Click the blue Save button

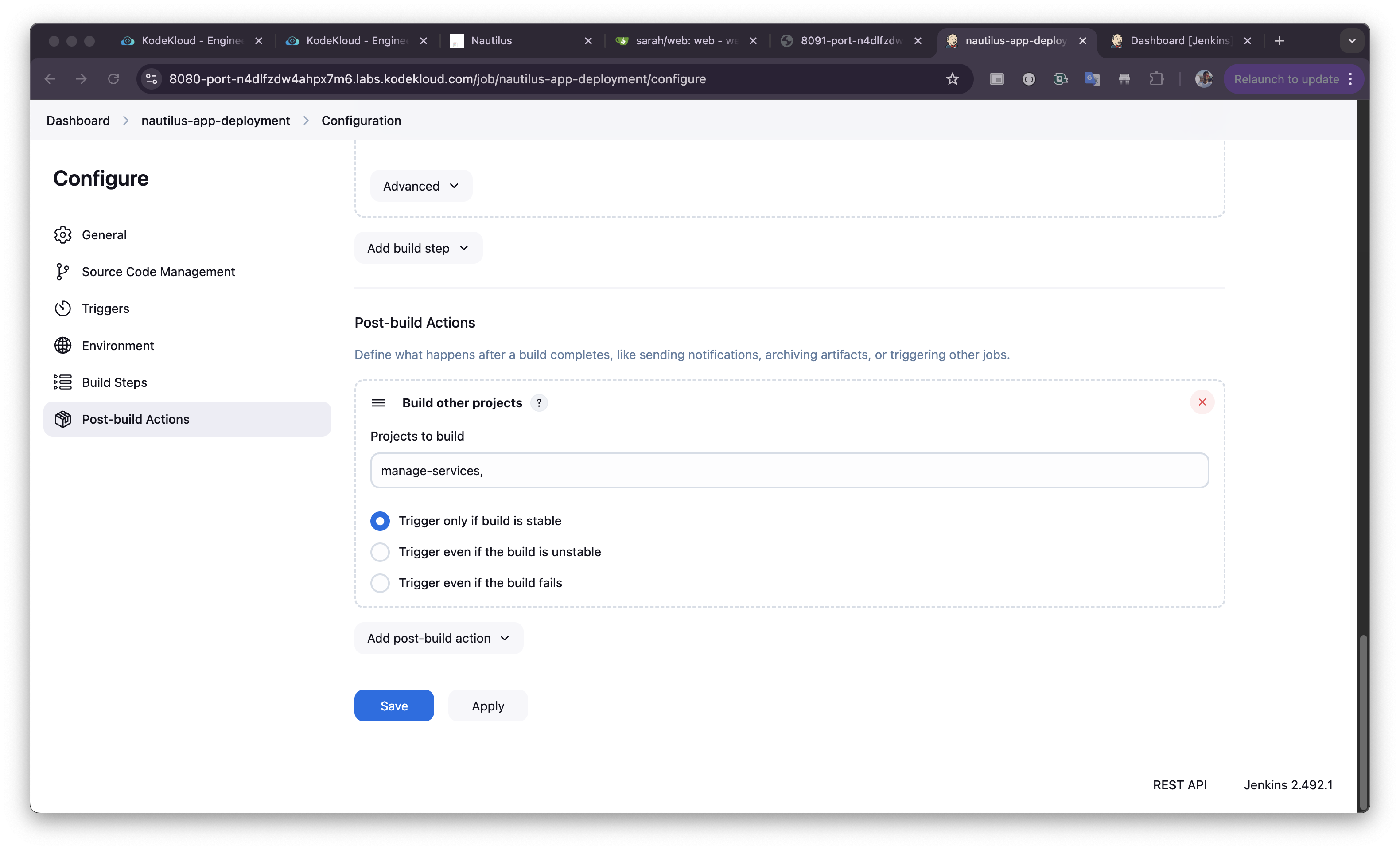tap(394, 706)
